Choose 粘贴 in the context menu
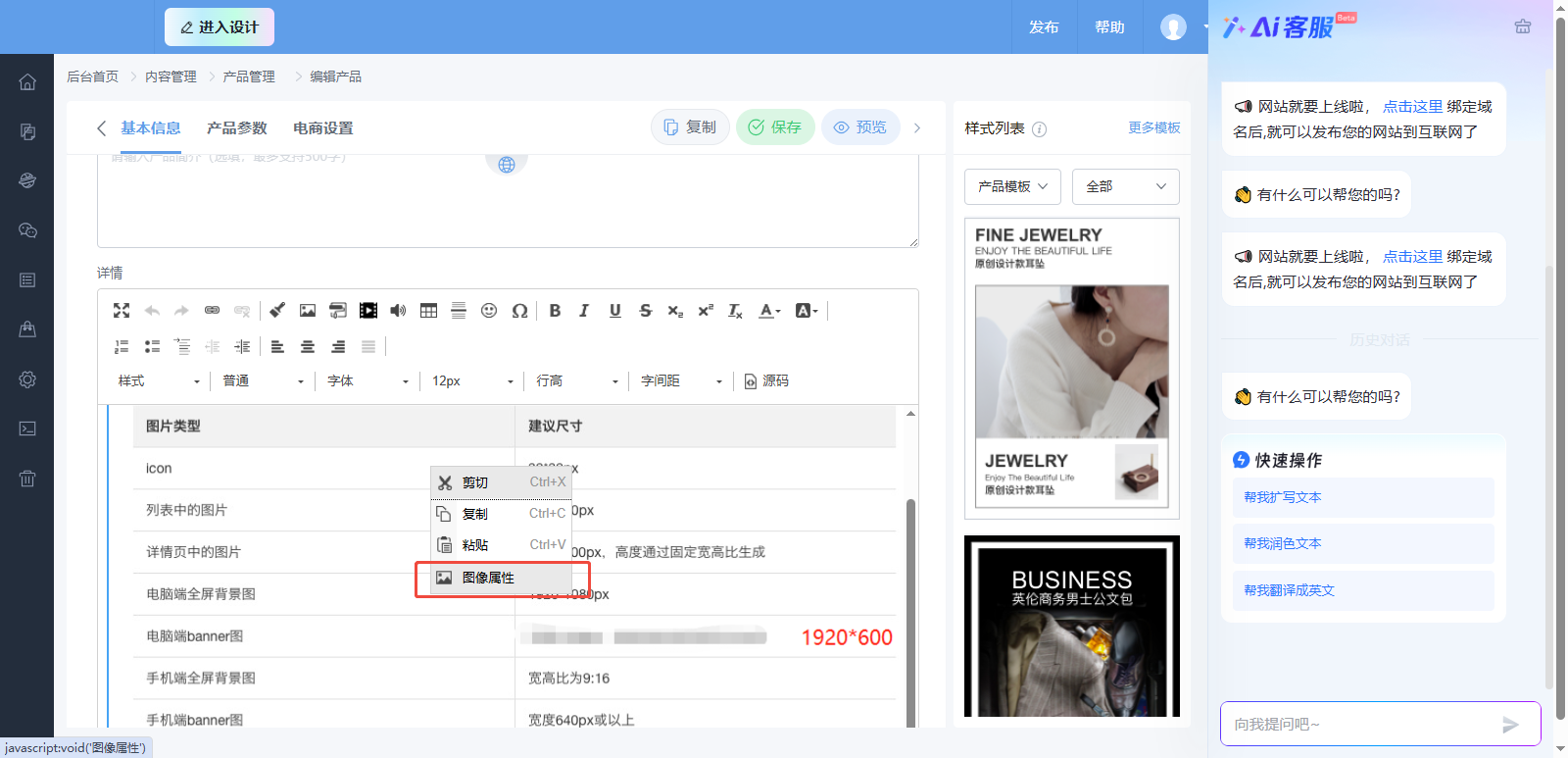 (x=502, y=545)
